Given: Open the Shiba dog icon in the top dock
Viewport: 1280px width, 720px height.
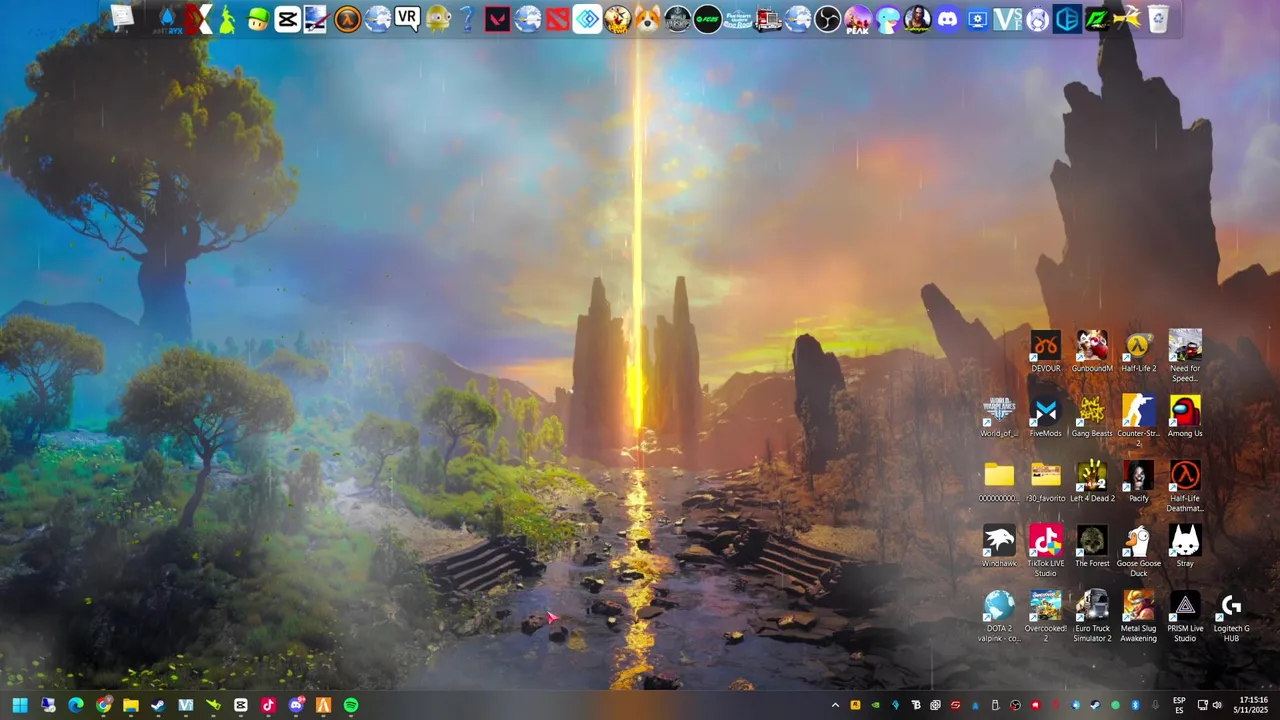Looking at the screenshot, I should [x=647, y=18].
